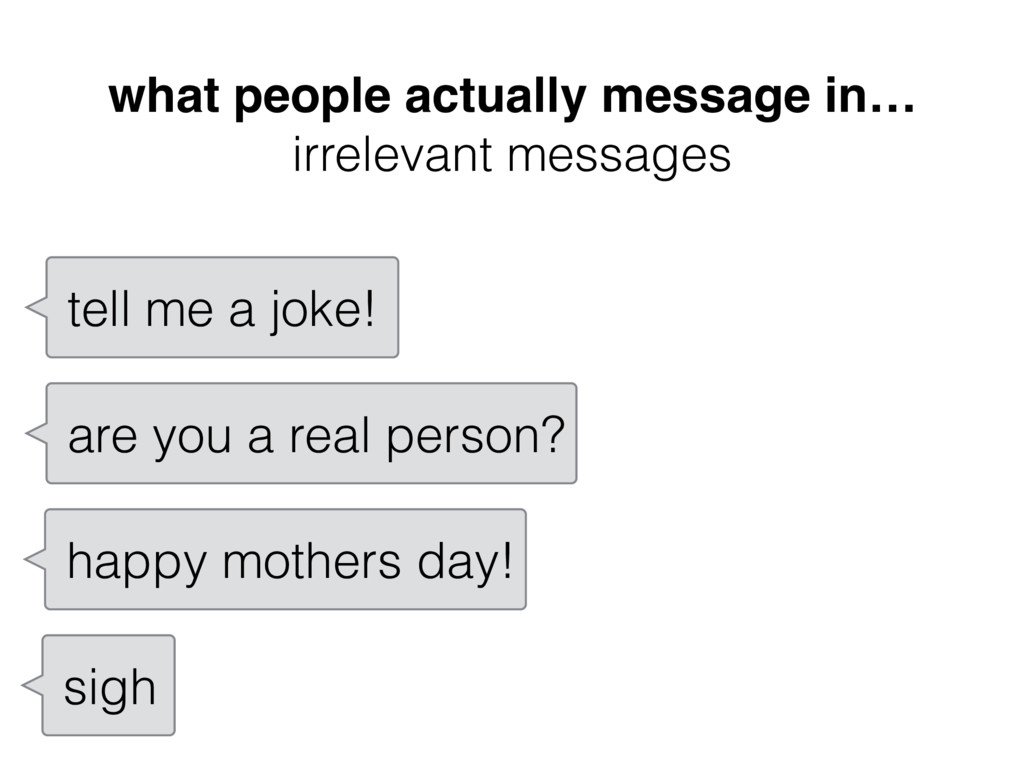Click the slide title 'what people actually message in…'
The width and height of the screenshot is (1024, 768).
511,96
